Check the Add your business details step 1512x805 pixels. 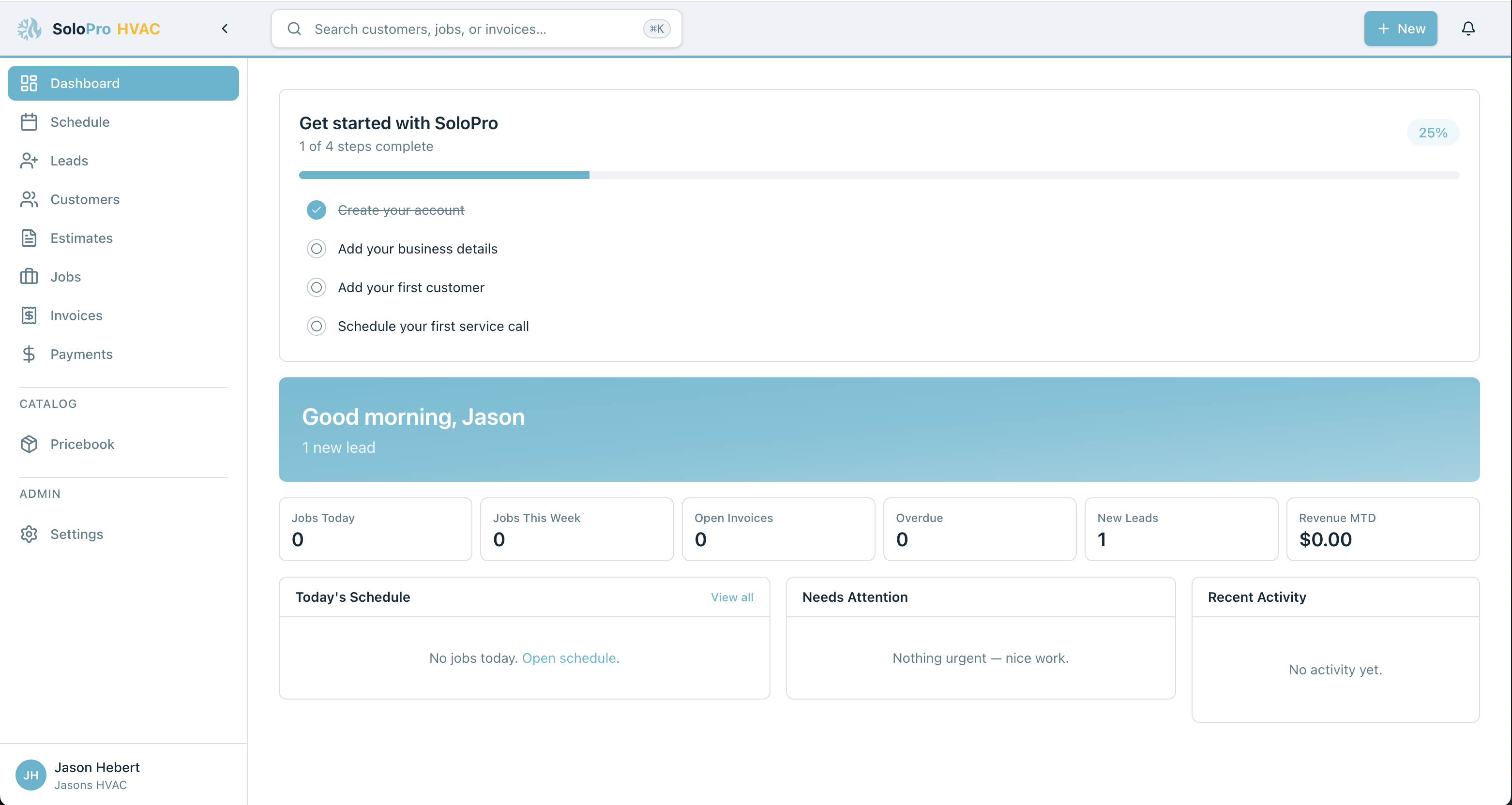[x=317, y=249]
